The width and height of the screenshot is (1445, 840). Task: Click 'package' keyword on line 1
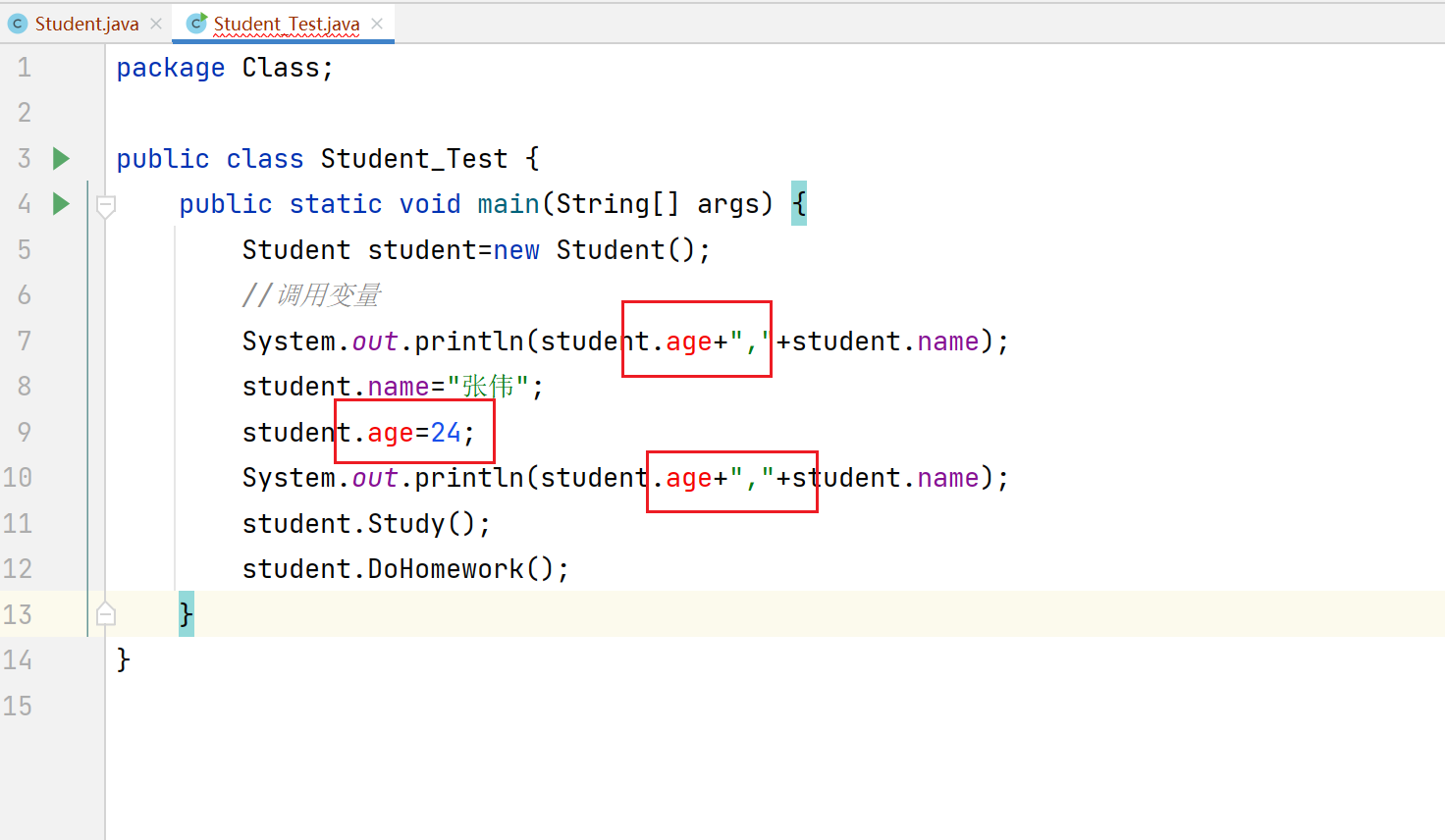[171, 69]
